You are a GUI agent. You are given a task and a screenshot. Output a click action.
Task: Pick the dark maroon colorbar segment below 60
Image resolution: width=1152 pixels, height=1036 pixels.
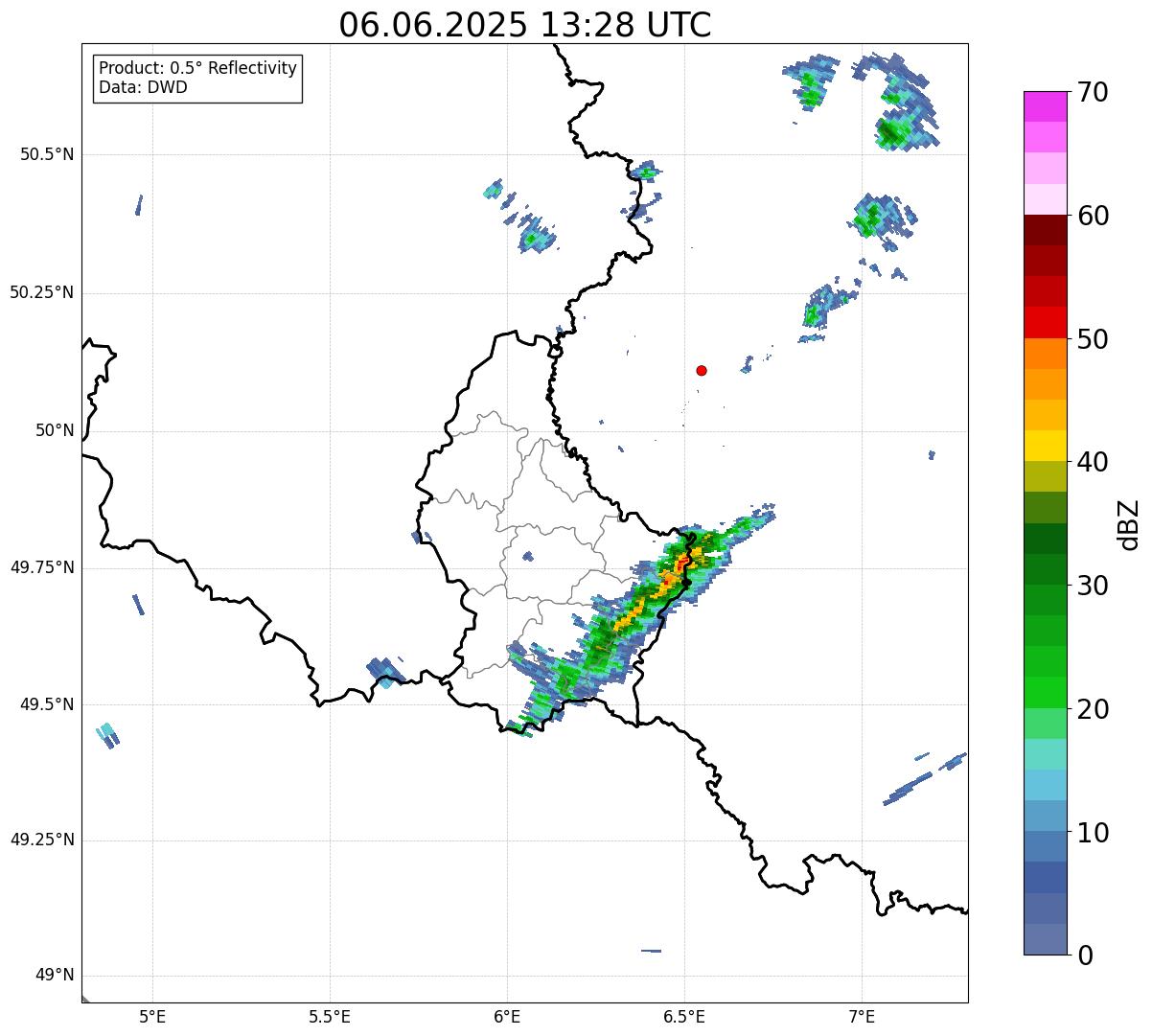1046,230
